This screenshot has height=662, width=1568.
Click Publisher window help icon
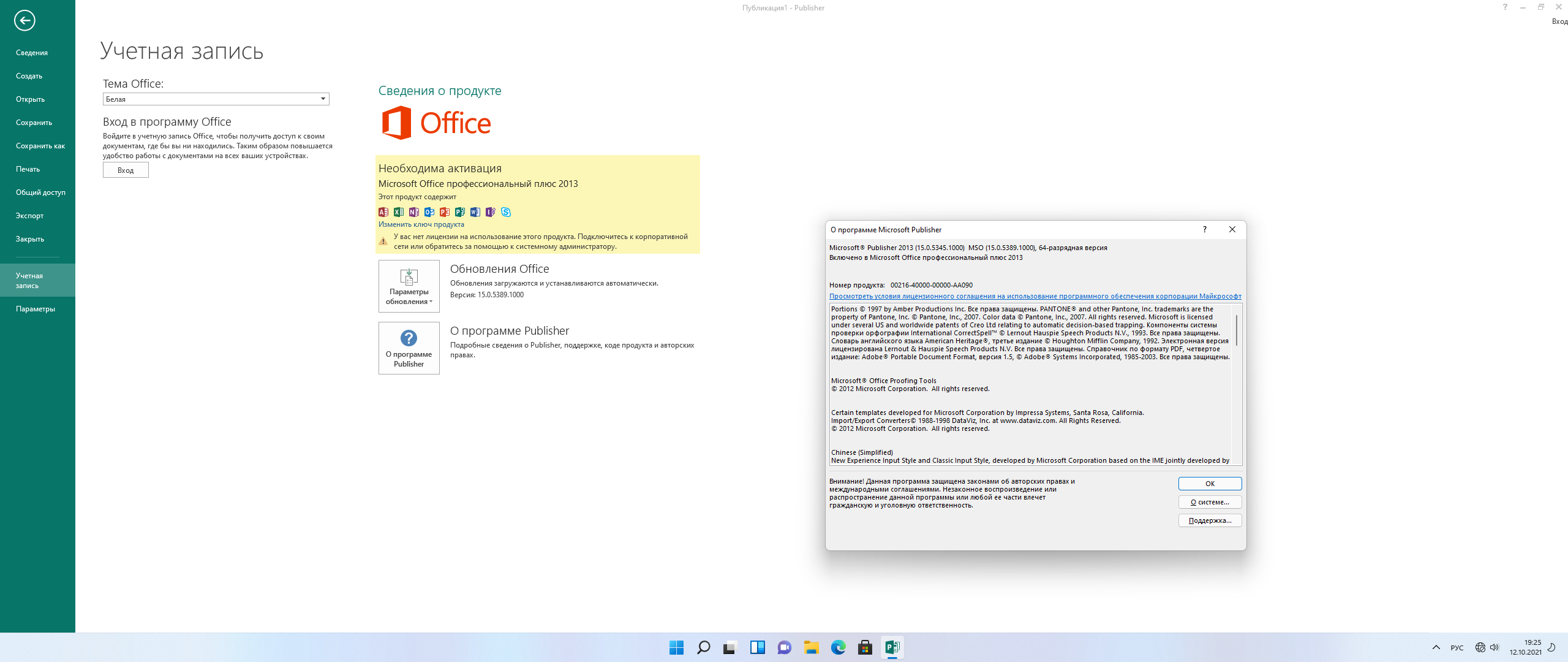[1505, 7]
